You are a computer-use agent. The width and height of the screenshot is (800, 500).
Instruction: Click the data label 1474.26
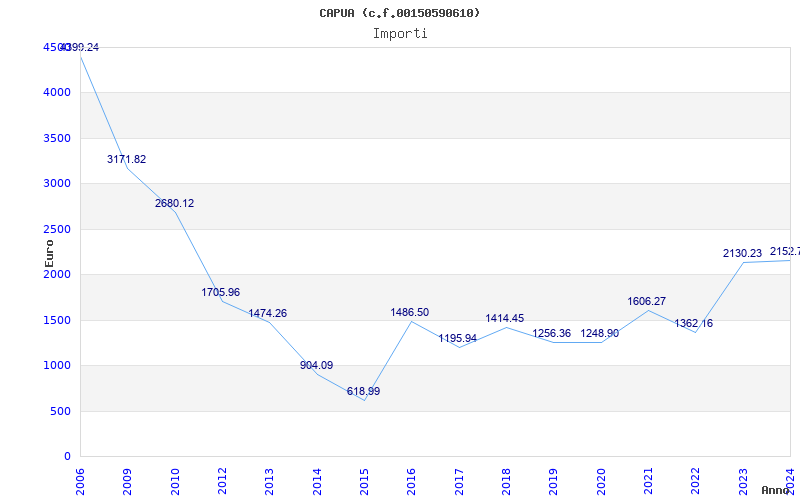tap(268, 313)
